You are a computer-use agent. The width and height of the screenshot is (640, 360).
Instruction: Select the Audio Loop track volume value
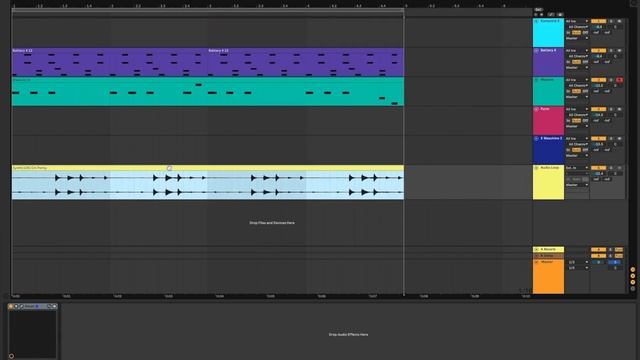pos(598,174)
